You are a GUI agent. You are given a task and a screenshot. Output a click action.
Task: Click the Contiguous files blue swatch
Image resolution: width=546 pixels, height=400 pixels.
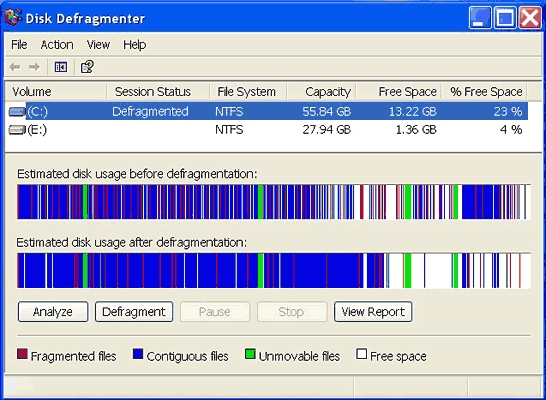pos(138,354)
